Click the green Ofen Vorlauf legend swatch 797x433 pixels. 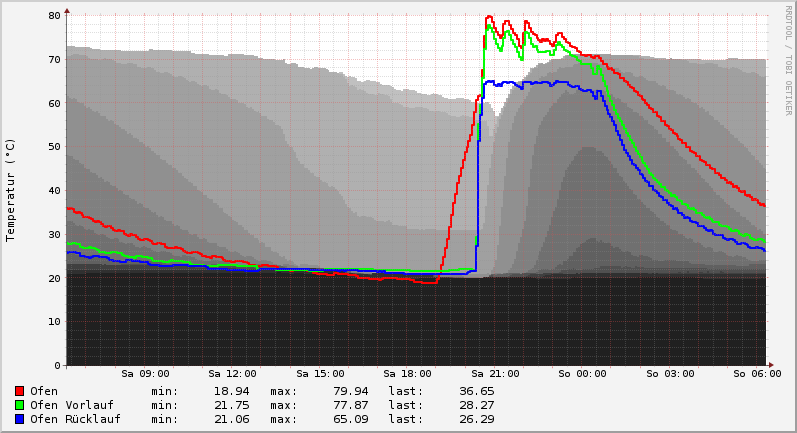pos(19,405)
